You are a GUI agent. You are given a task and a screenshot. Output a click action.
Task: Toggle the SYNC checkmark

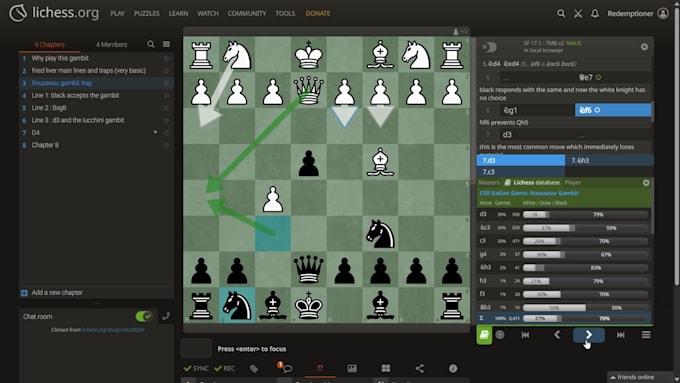[x=196, y=369]
